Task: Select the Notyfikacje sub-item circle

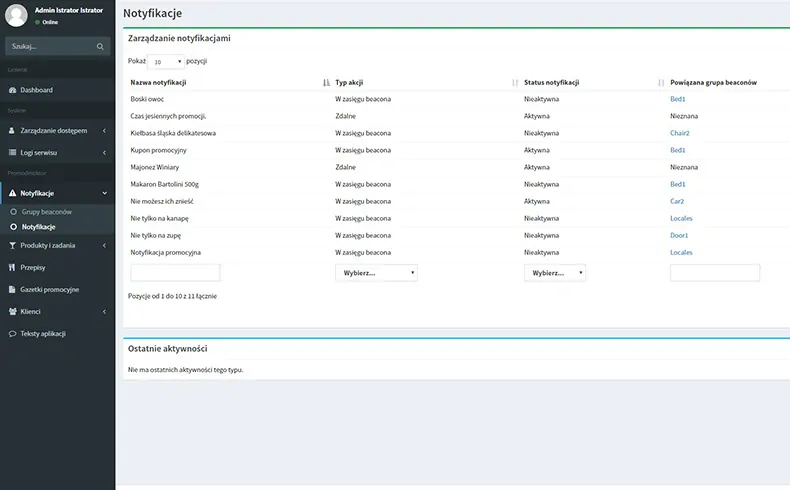Action: 13,227
